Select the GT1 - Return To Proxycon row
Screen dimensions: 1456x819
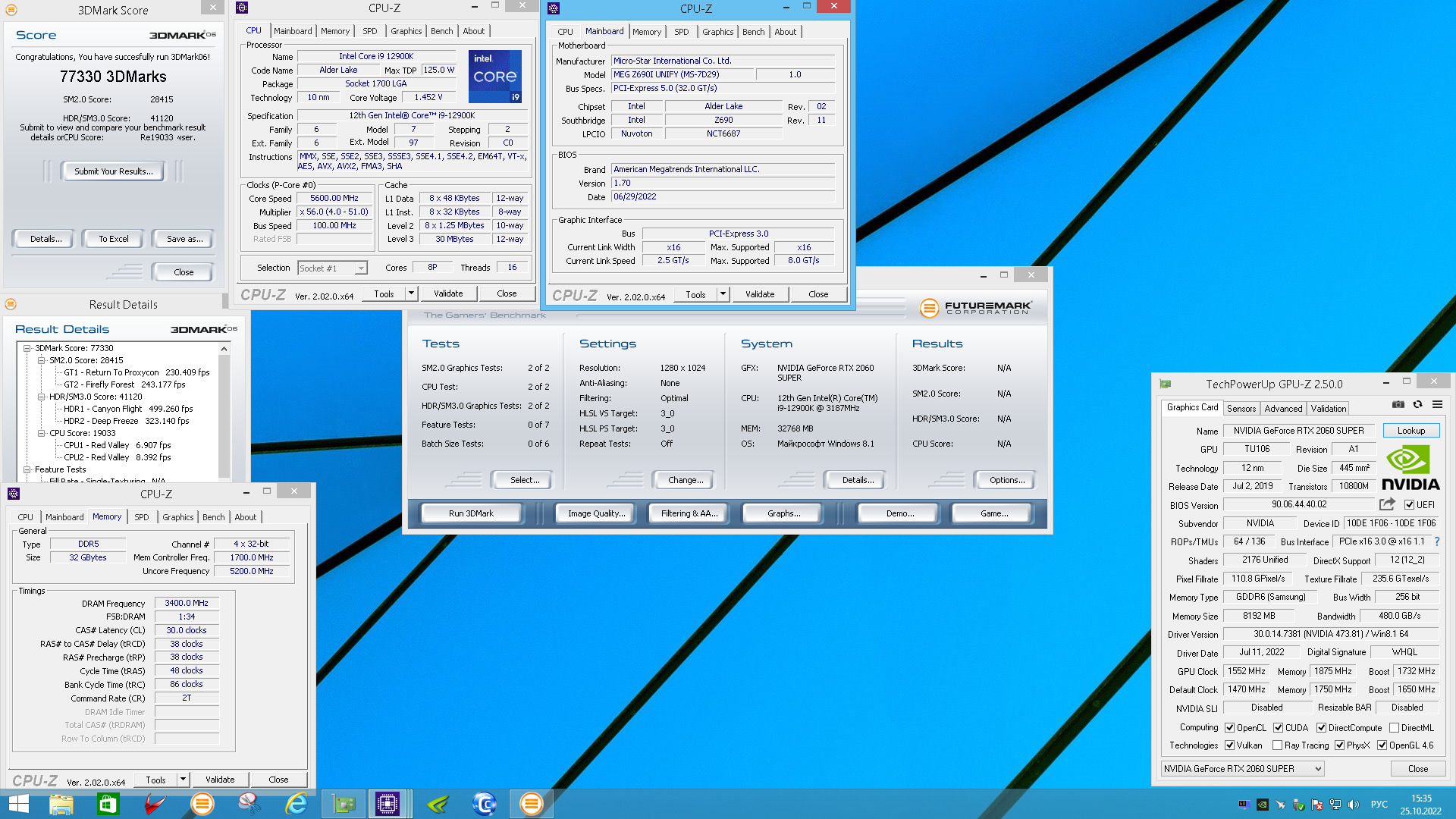(x=136, y=372)
